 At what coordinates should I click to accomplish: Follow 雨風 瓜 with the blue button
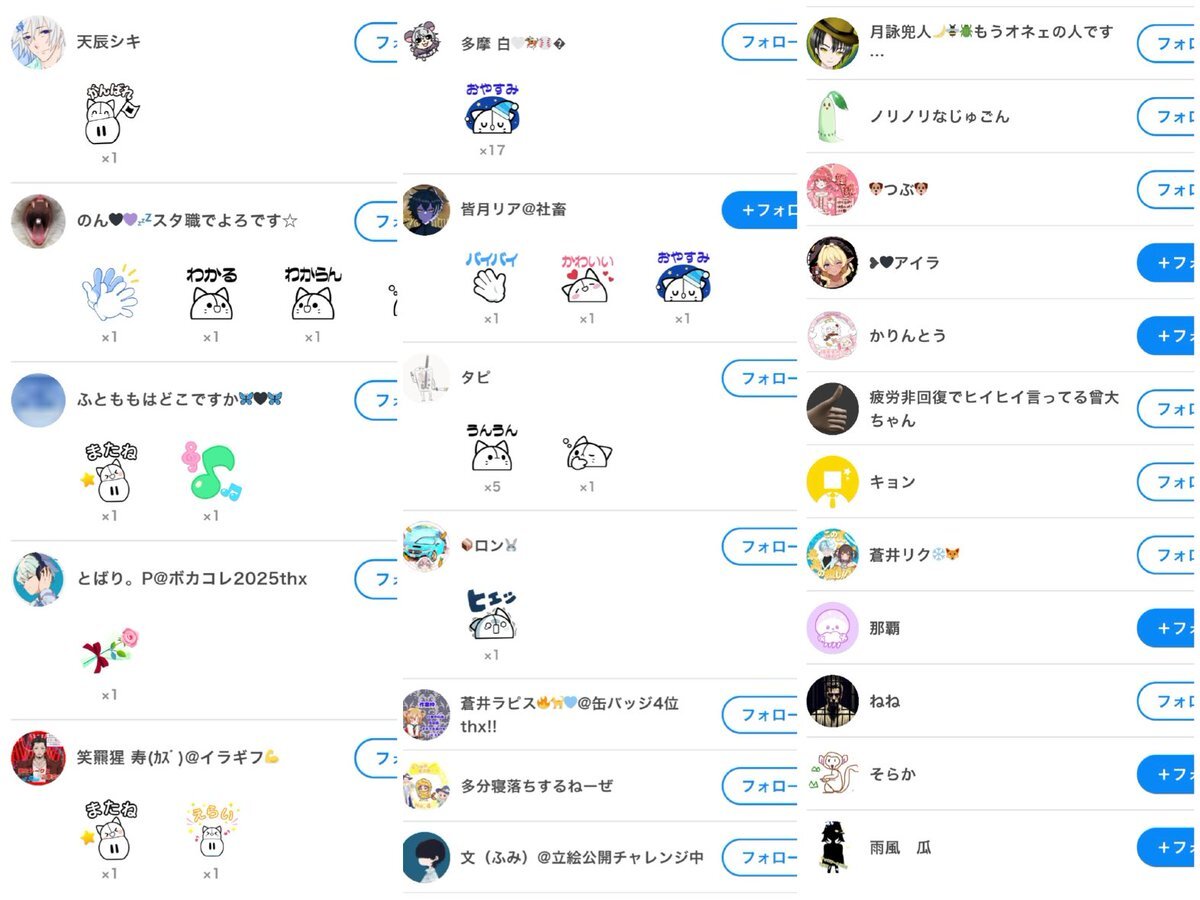click(x=1167, y=847)
